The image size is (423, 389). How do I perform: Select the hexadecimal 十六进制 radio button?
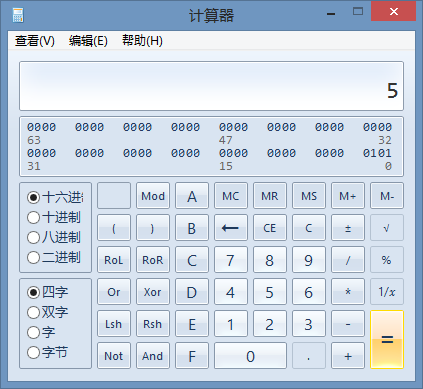(x=55, y=197)
